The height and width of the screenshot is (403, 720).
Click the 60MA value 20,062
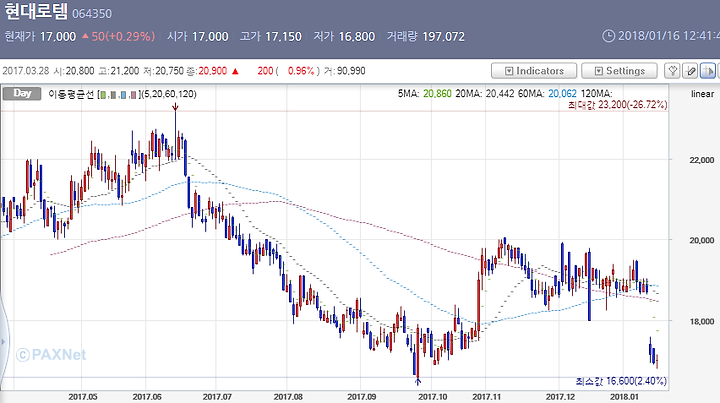coord(562,94)
